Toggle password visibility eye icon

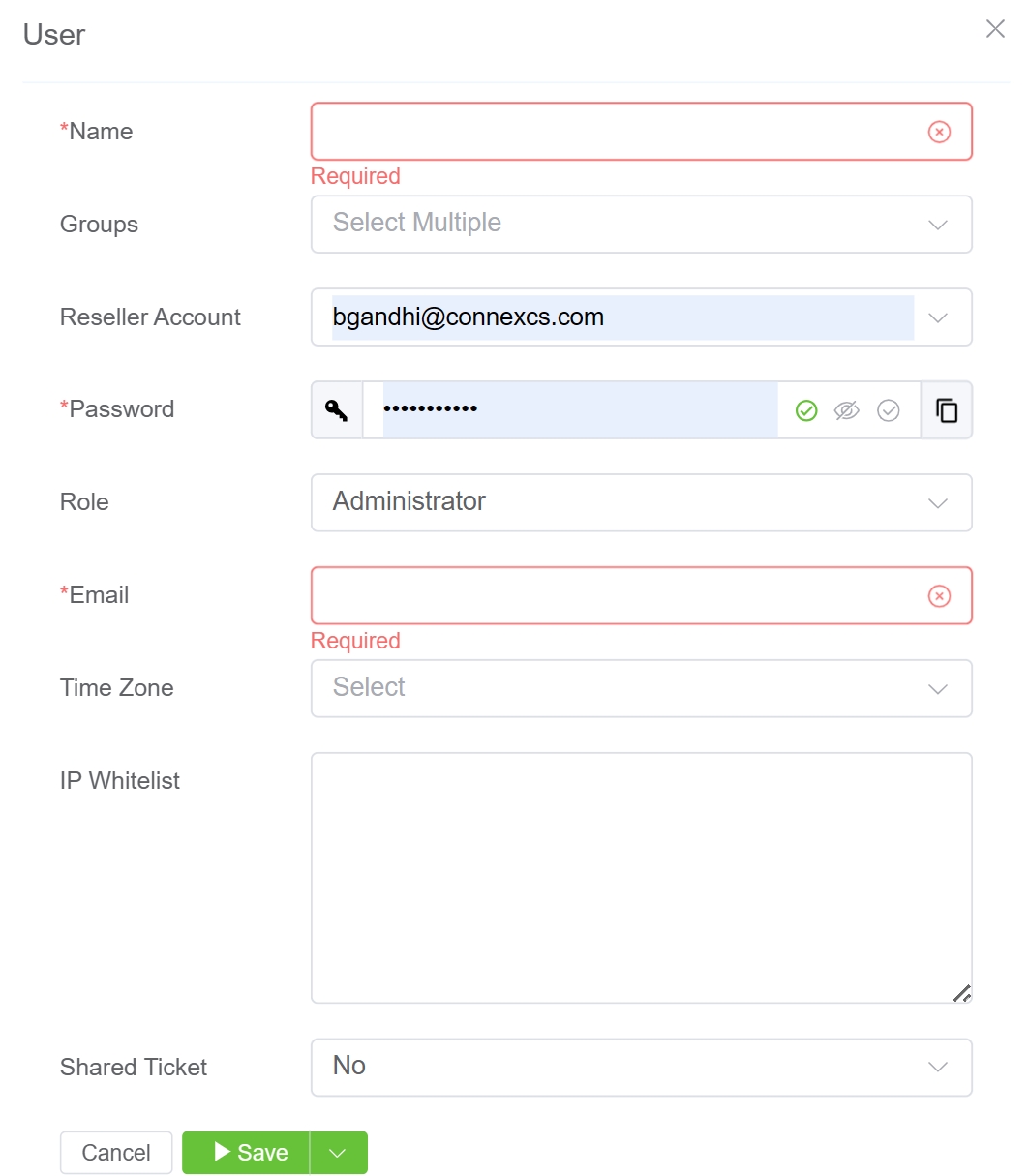point(847,411)
